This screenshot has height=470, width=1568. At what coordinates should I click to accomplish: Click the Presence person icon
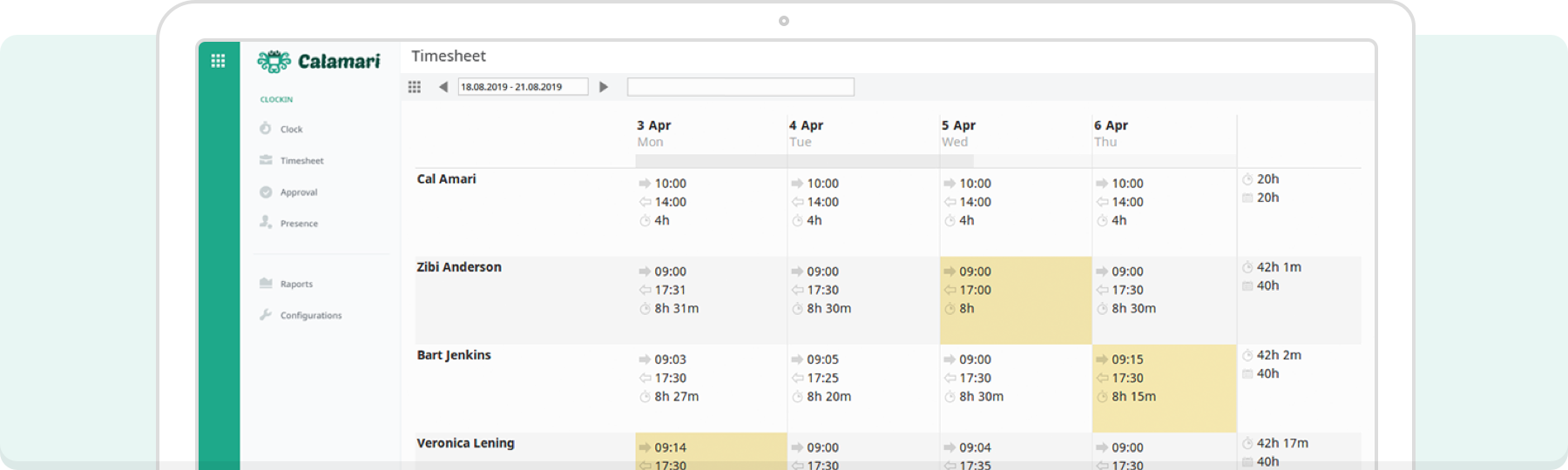pos(265,223)
